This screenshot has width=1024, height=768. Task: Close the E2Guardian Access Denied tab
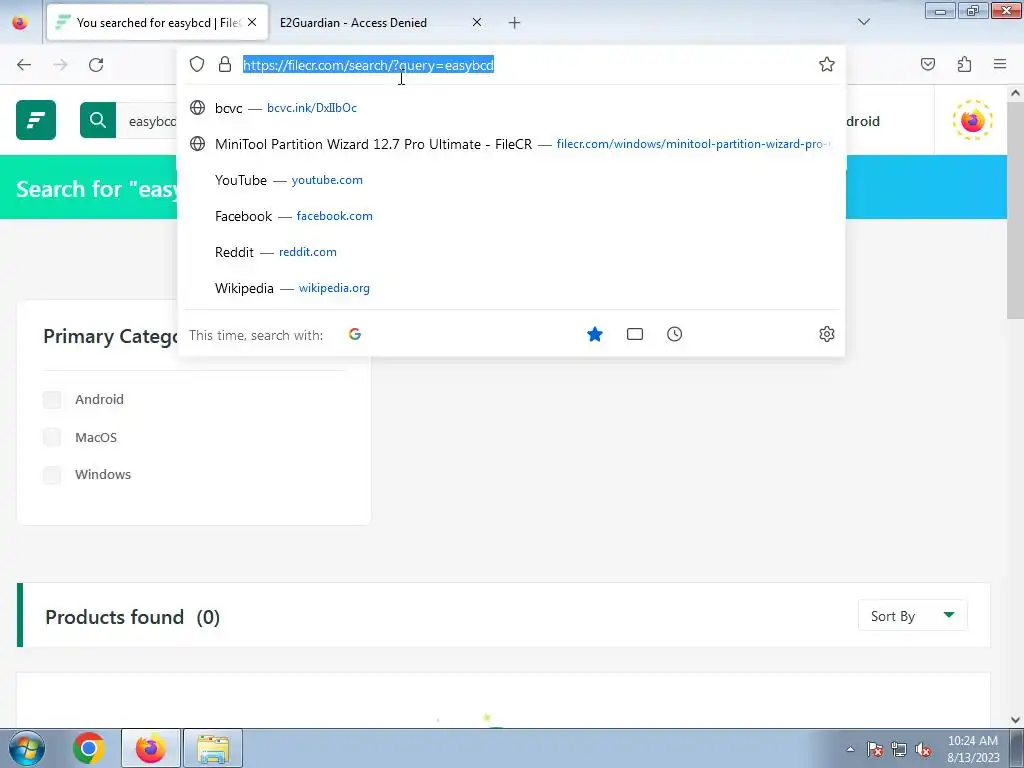coord(477,22)
